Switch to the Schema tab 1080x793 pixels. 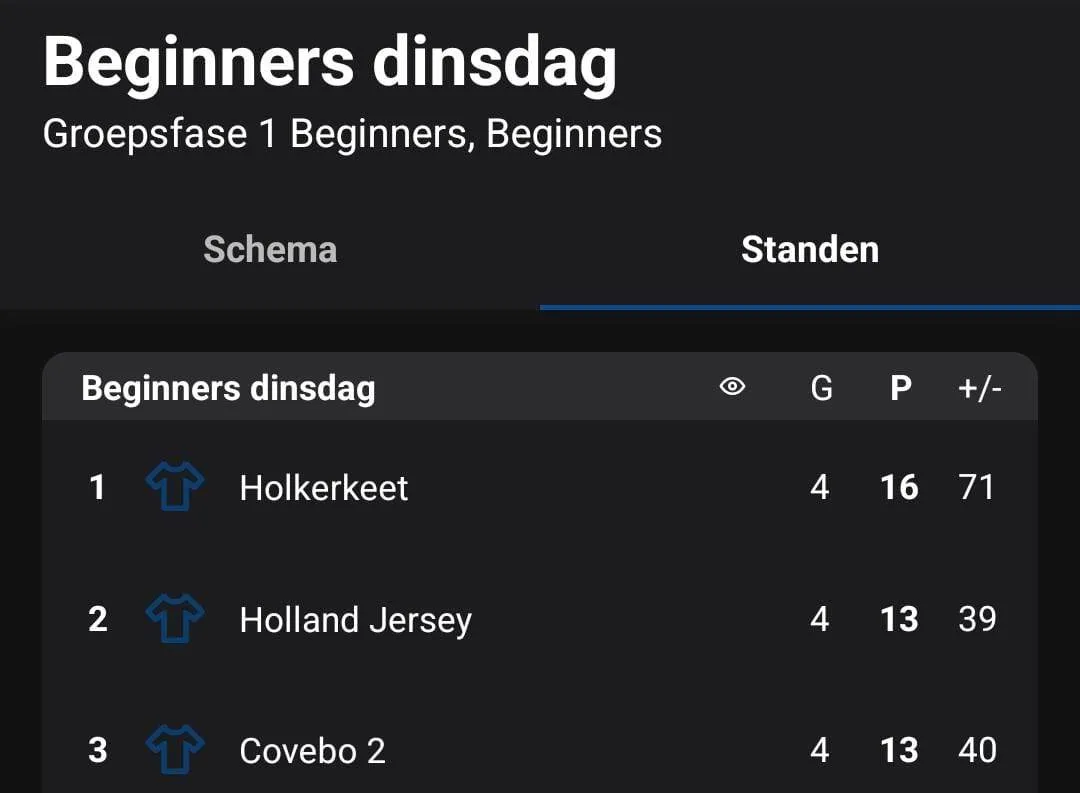[x=270, y=249]
